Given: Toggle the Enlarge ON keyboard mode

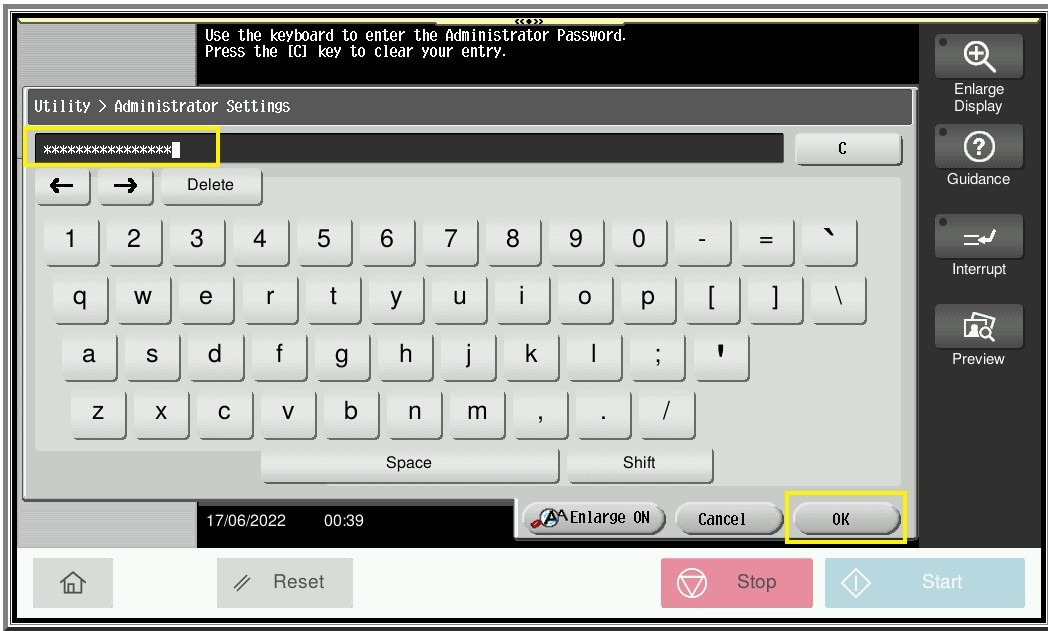Looking at the screenshot, I should (592, 518).
